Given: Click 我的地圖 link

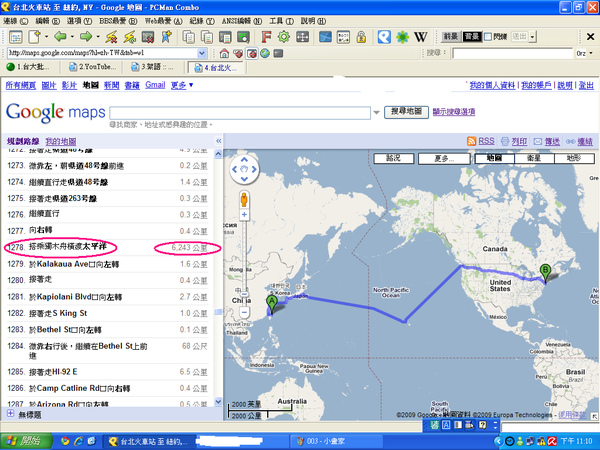Looking at the screenshot, I should [x=60, y=141].
